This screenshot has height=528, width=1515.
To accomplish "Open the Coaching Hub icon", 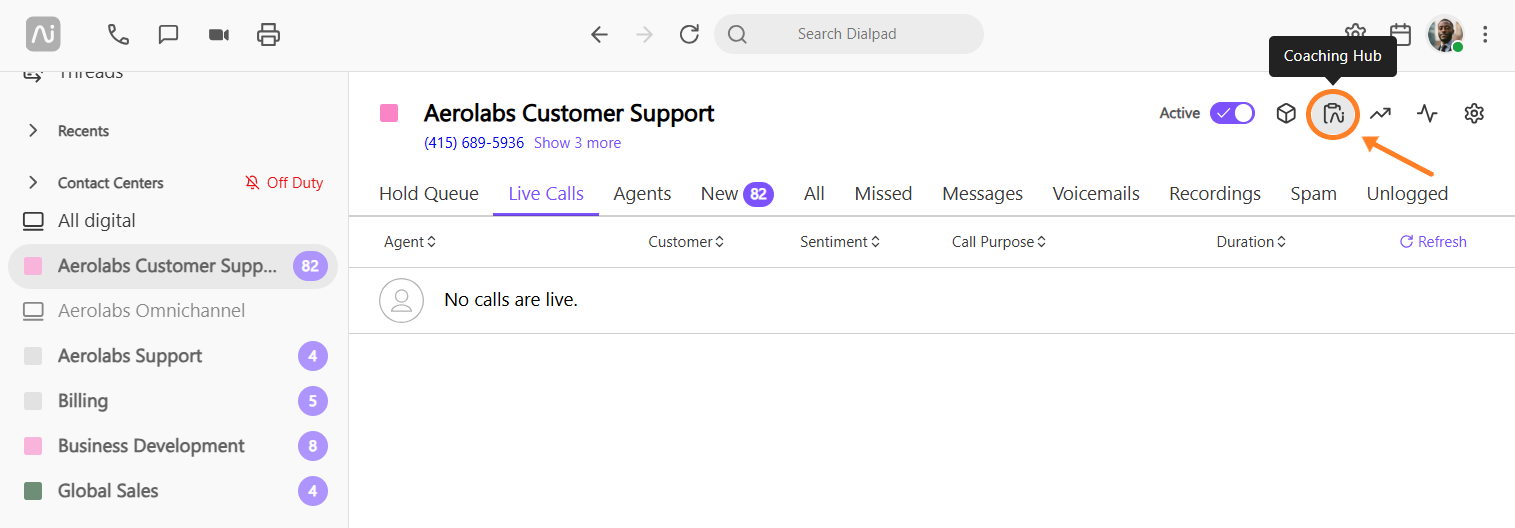I will tap(1333, 114).
